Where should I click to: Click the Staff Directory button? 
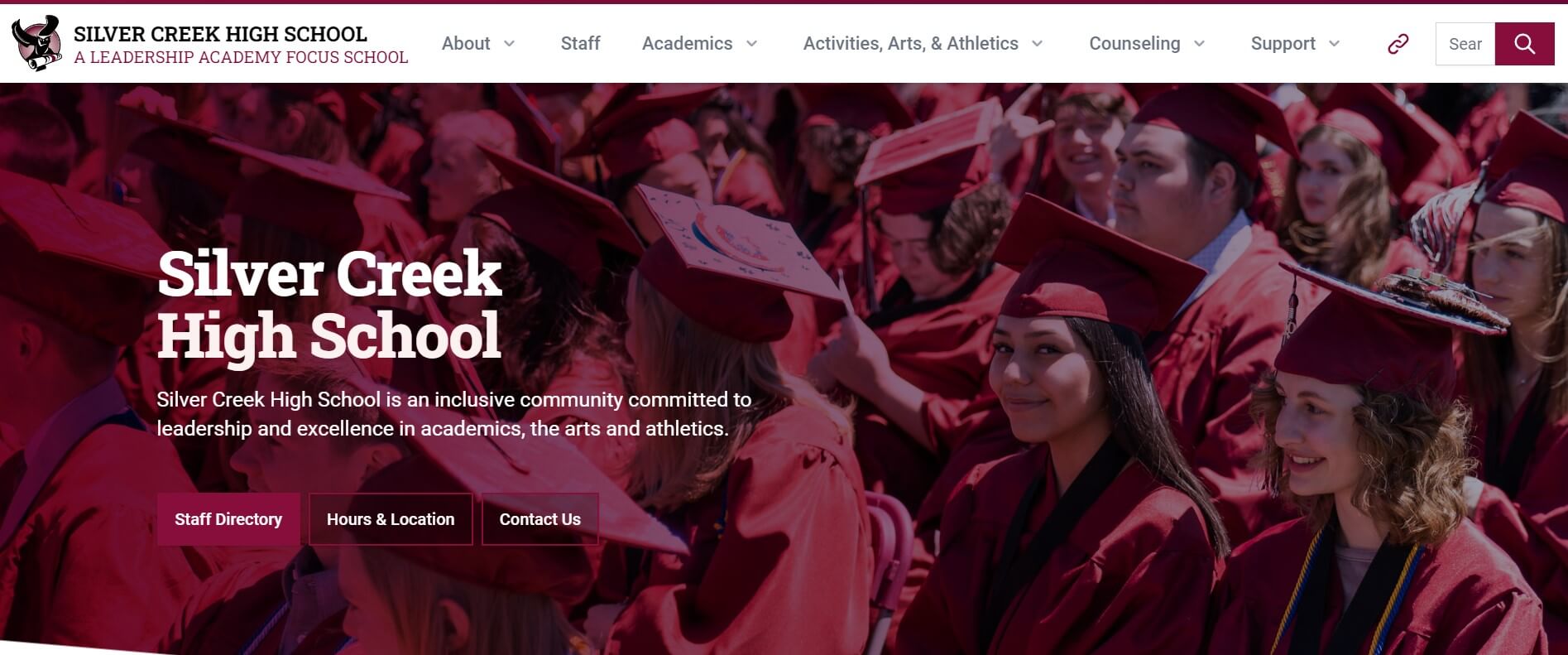tap(228, 519)
